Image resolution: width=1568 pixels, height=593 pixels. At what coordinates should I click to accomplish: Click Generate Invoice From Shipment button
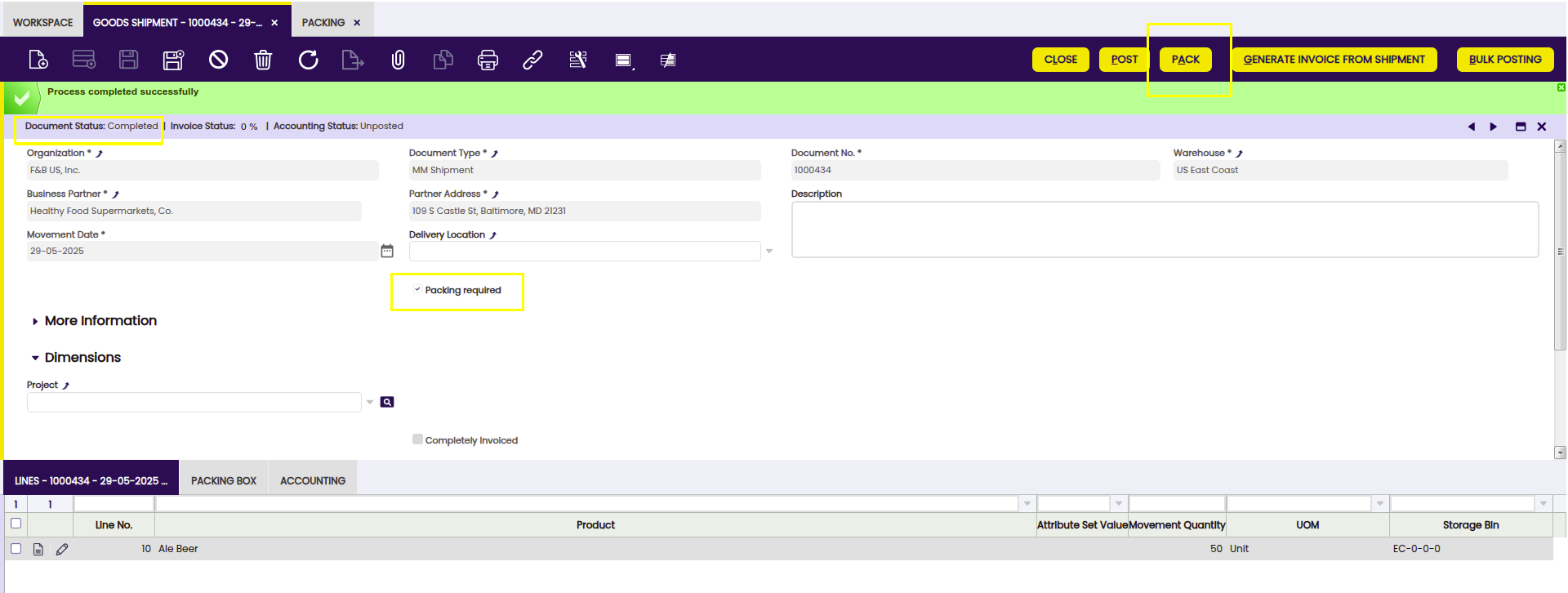pos(1334,60)
